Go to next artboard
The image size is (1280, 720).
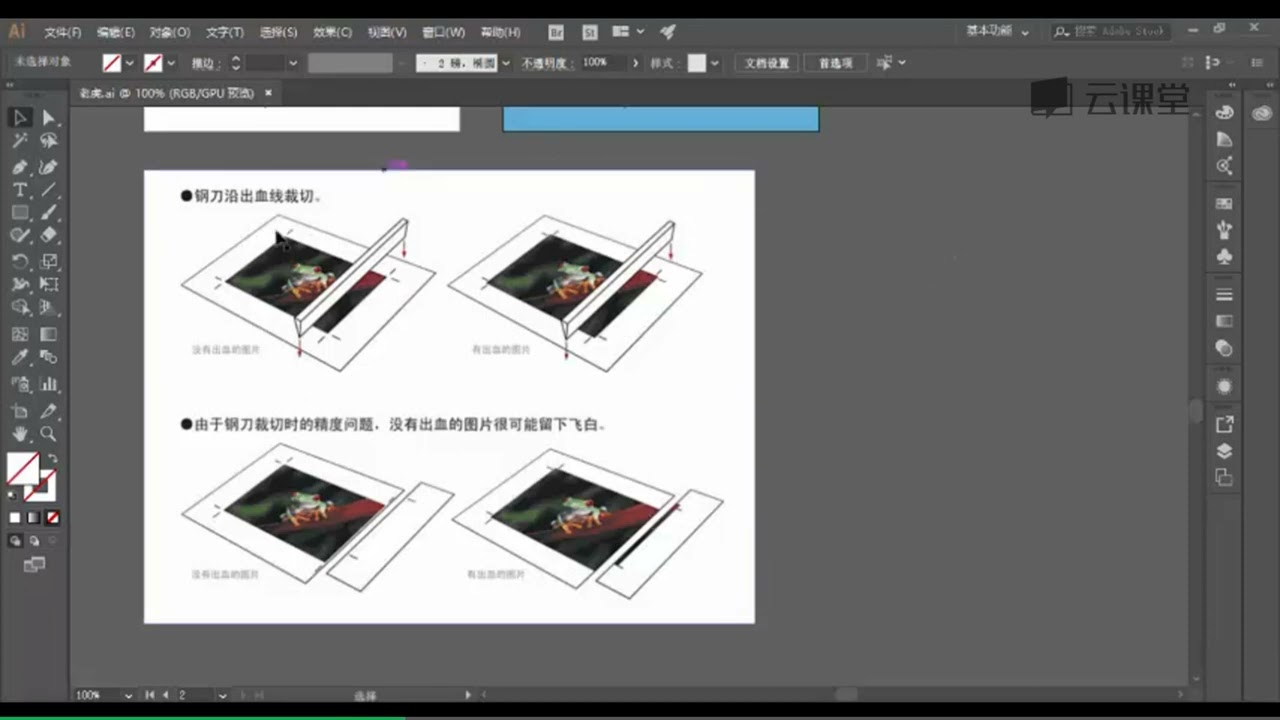coord(243,695)
